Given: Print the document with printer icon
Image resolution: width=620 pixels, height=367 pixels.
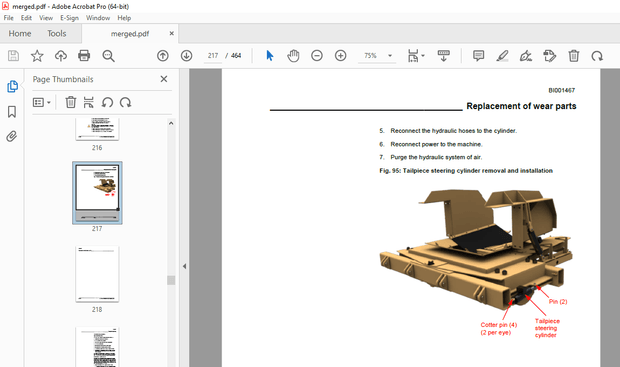Looking at the screenshot, I should point(84,56).
